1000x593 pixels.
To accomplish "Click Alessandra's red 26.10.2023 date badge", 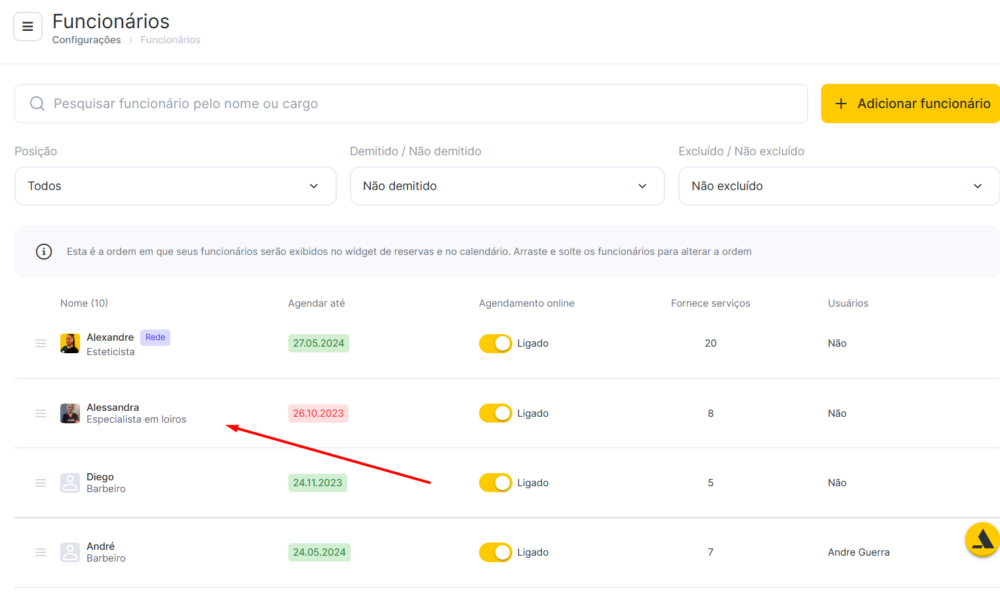I will (318, 413).
